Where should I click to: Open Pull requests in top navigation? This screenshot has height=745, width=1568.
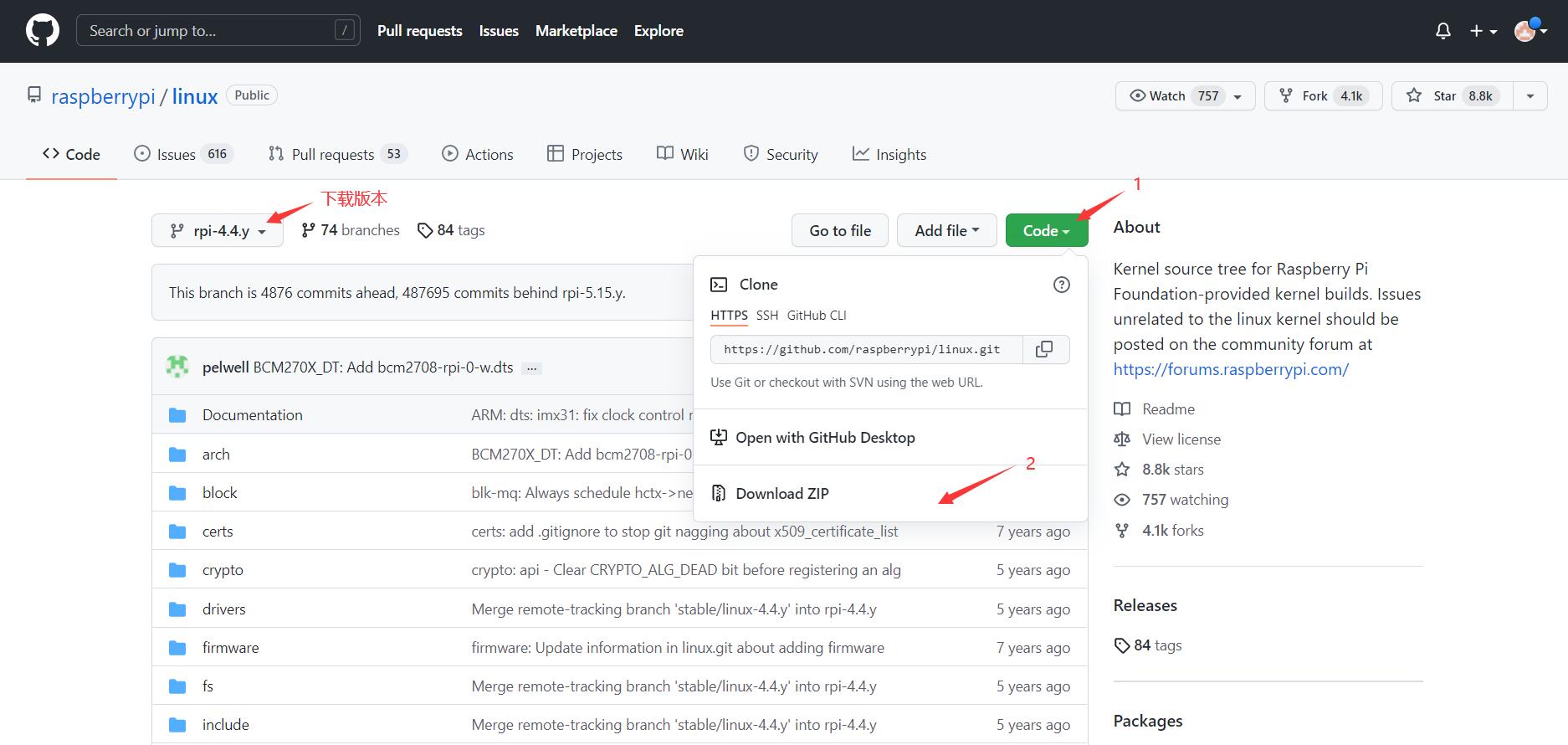tap(420, 31)
